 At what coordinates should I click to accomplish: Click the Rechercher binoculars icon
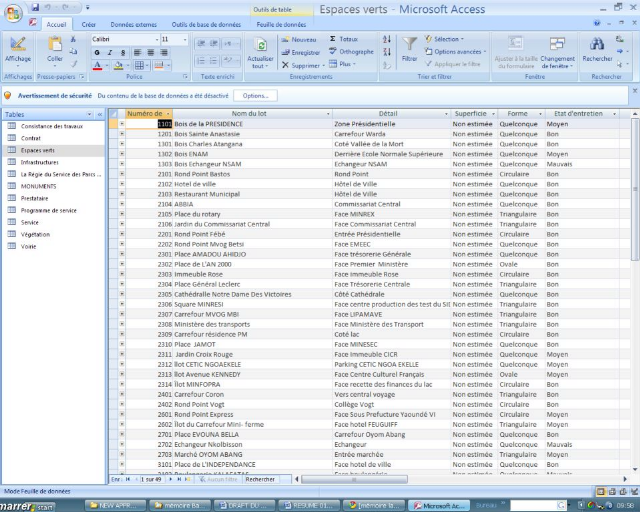coord(598,45)
